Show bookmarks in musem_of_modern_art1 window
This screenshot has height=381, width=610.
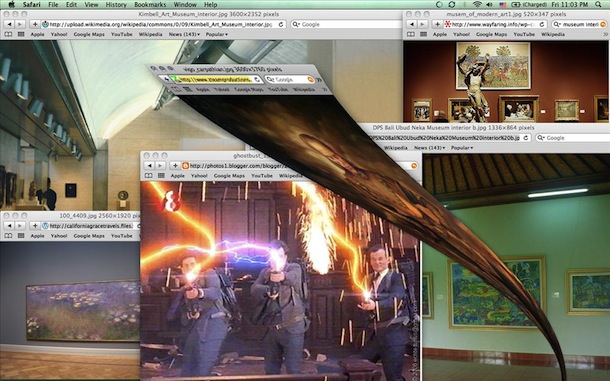coord(411,34)
